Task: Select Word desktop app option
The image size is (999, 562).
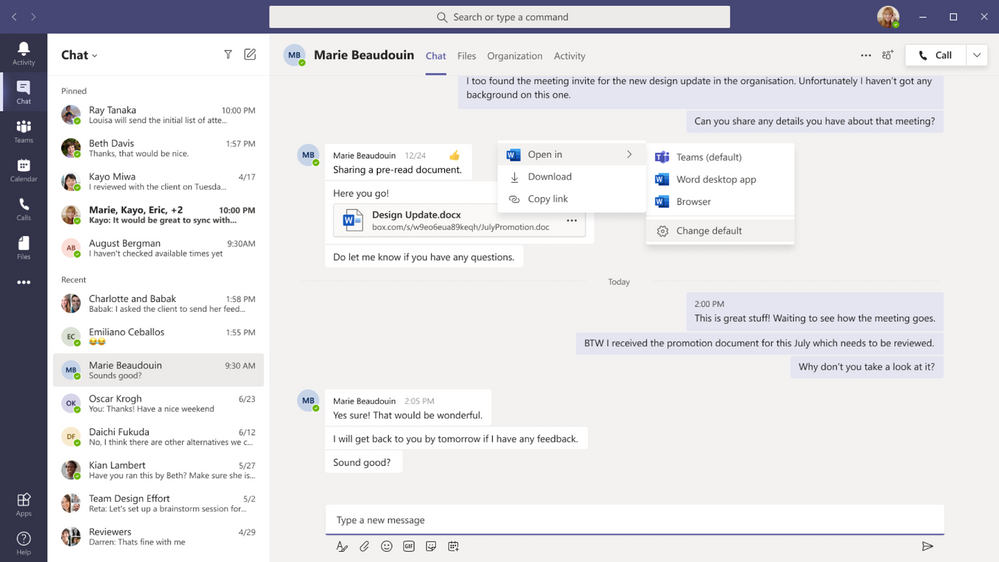Action: pos(716,180)
